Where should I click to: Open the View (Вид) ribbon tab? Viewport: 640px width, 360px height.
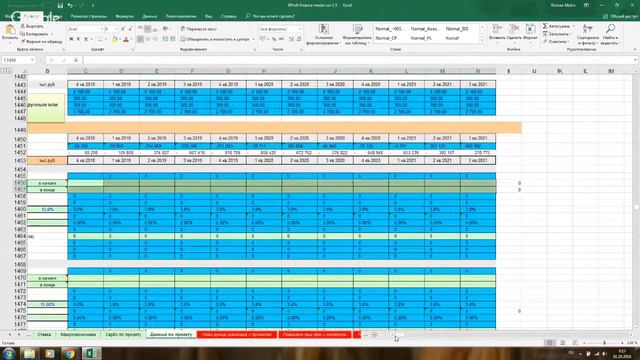pyautogui.click(x=209, y=16)
